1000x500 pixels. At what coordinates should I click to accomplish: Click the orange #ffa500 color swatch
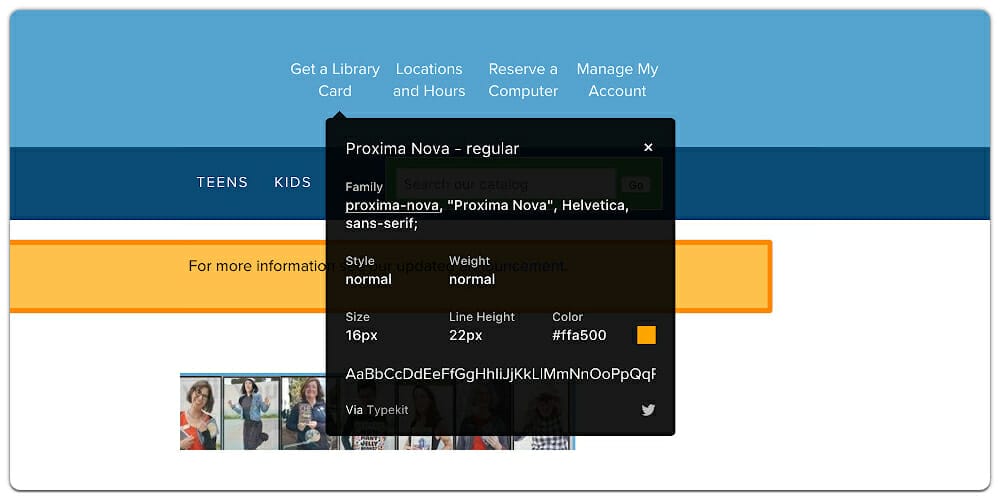coord(646,335)
